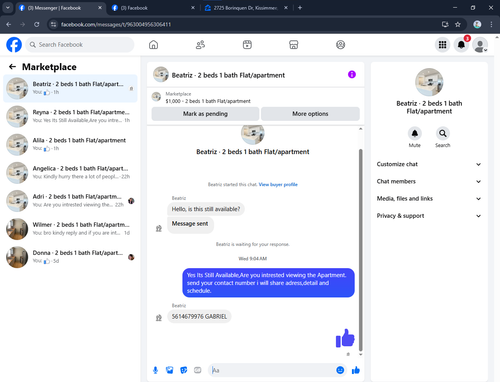Click the chat vertical scrollbar
This screenshot has height=382, width=500.
(x=360, y=250)
